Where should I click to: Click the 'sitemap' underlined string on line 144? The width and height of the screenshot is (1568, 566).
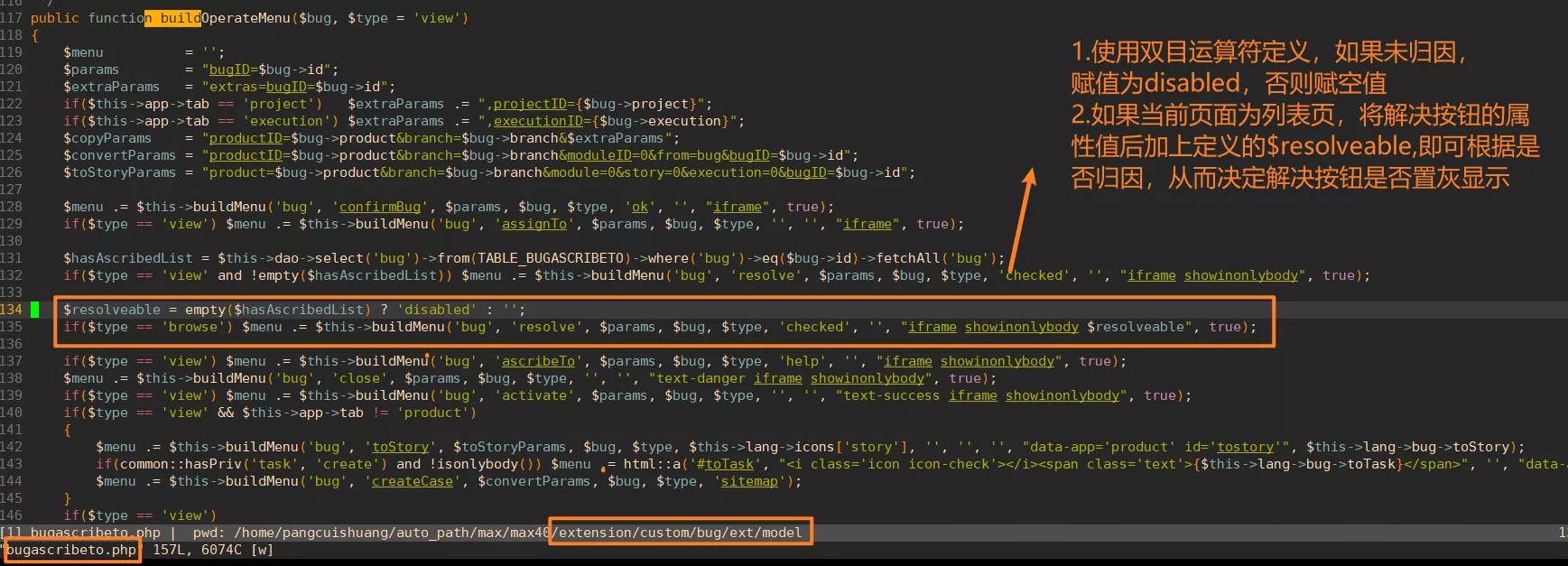pos(748,481)
